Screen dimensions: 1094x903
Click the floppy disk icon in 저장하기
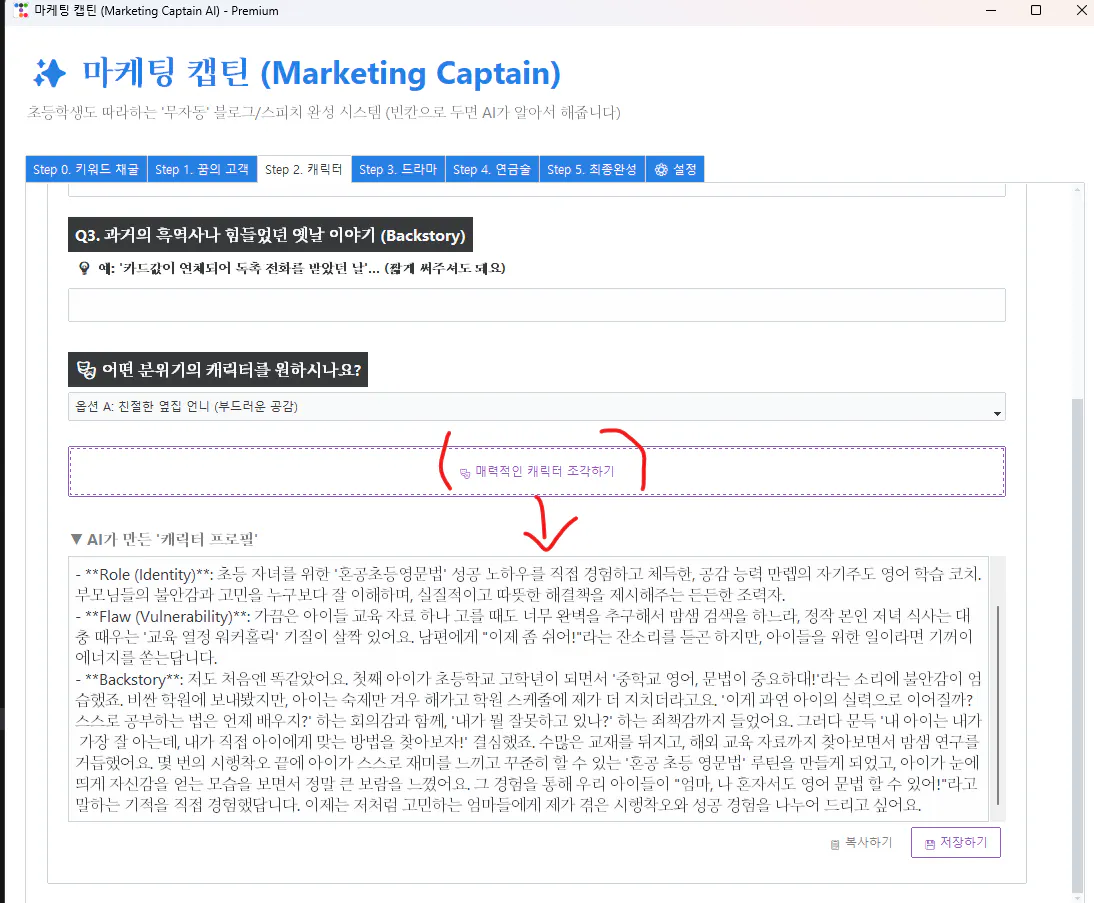pos(929,844)
